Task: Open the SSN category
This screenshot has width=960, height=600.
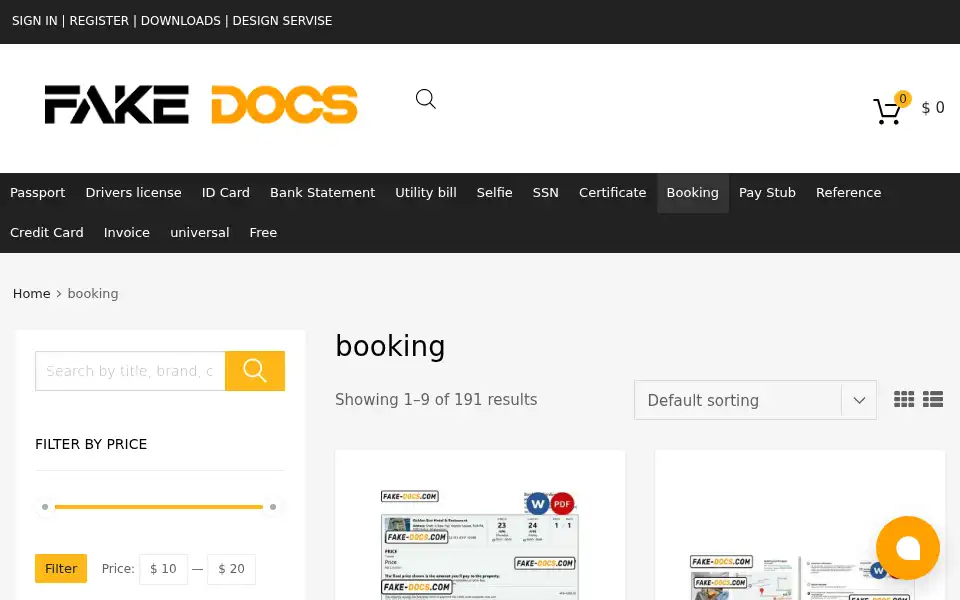Action: pyautogui.click(x=546, y=192)
